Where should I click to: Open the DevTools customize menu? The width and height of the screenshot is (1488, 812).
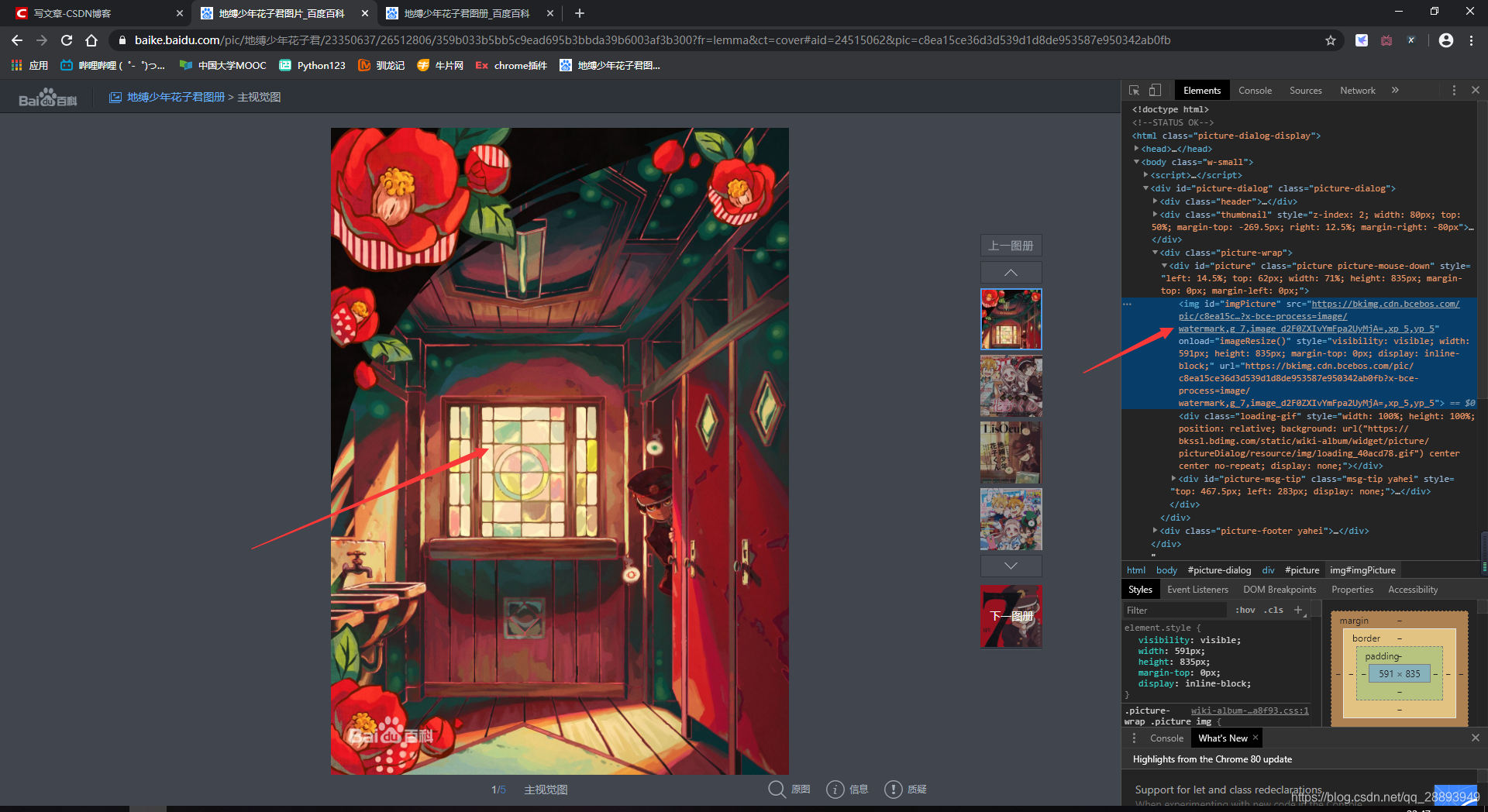1454,91
